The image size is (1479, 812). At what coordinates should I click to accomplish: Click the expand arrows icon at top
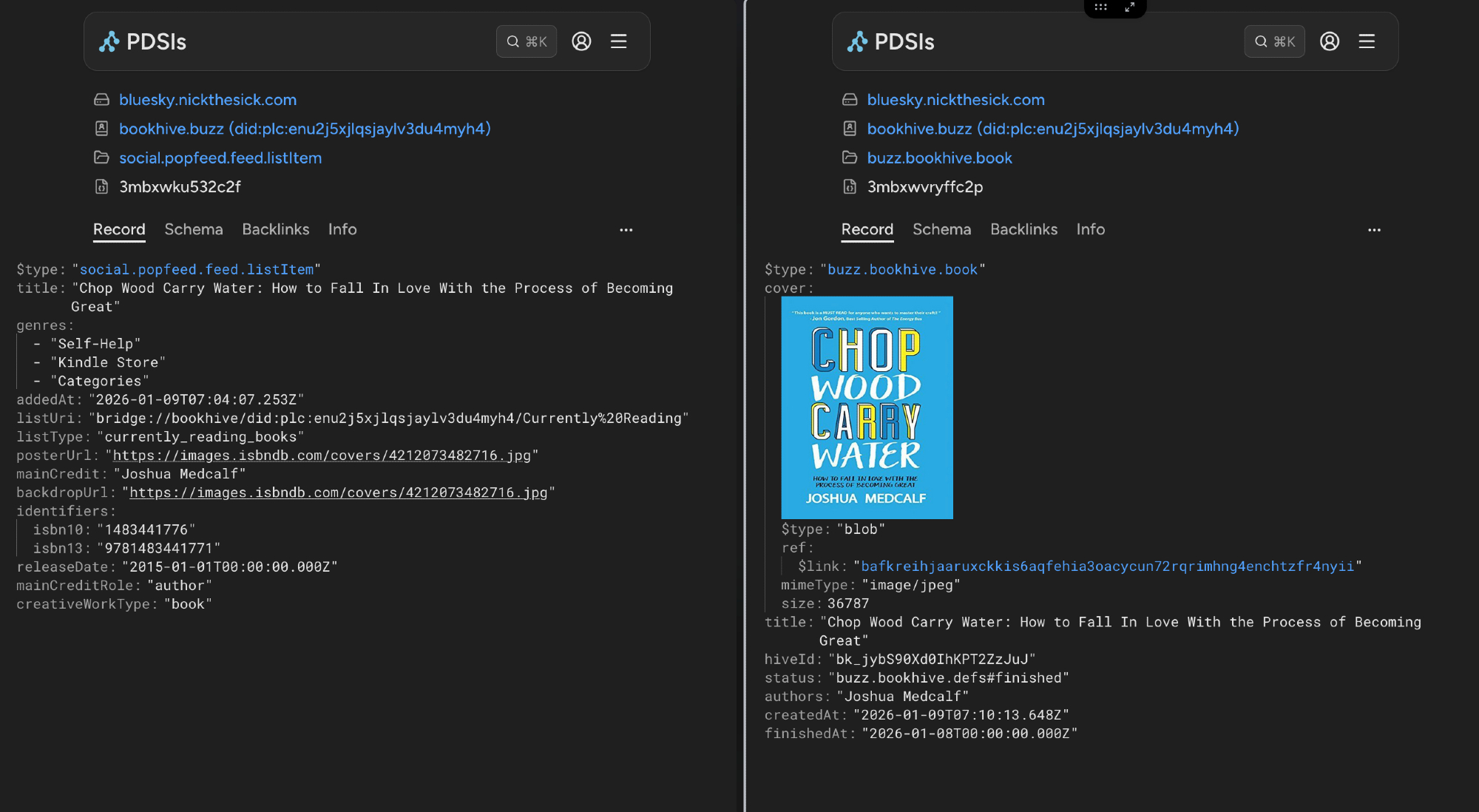pos(1129,7)
